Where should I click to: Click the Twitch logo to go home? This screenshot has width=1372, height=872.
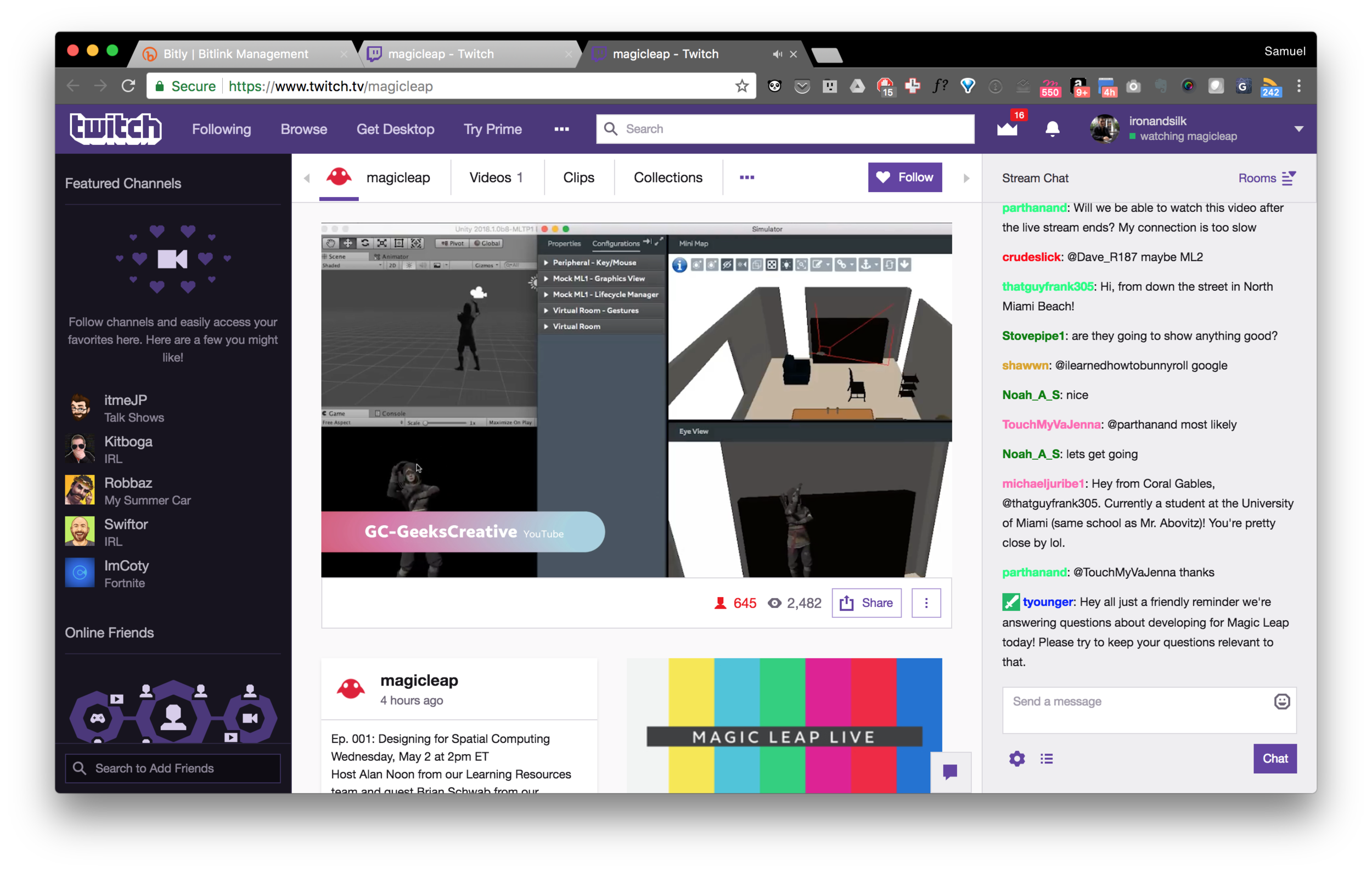coord(115,129)
